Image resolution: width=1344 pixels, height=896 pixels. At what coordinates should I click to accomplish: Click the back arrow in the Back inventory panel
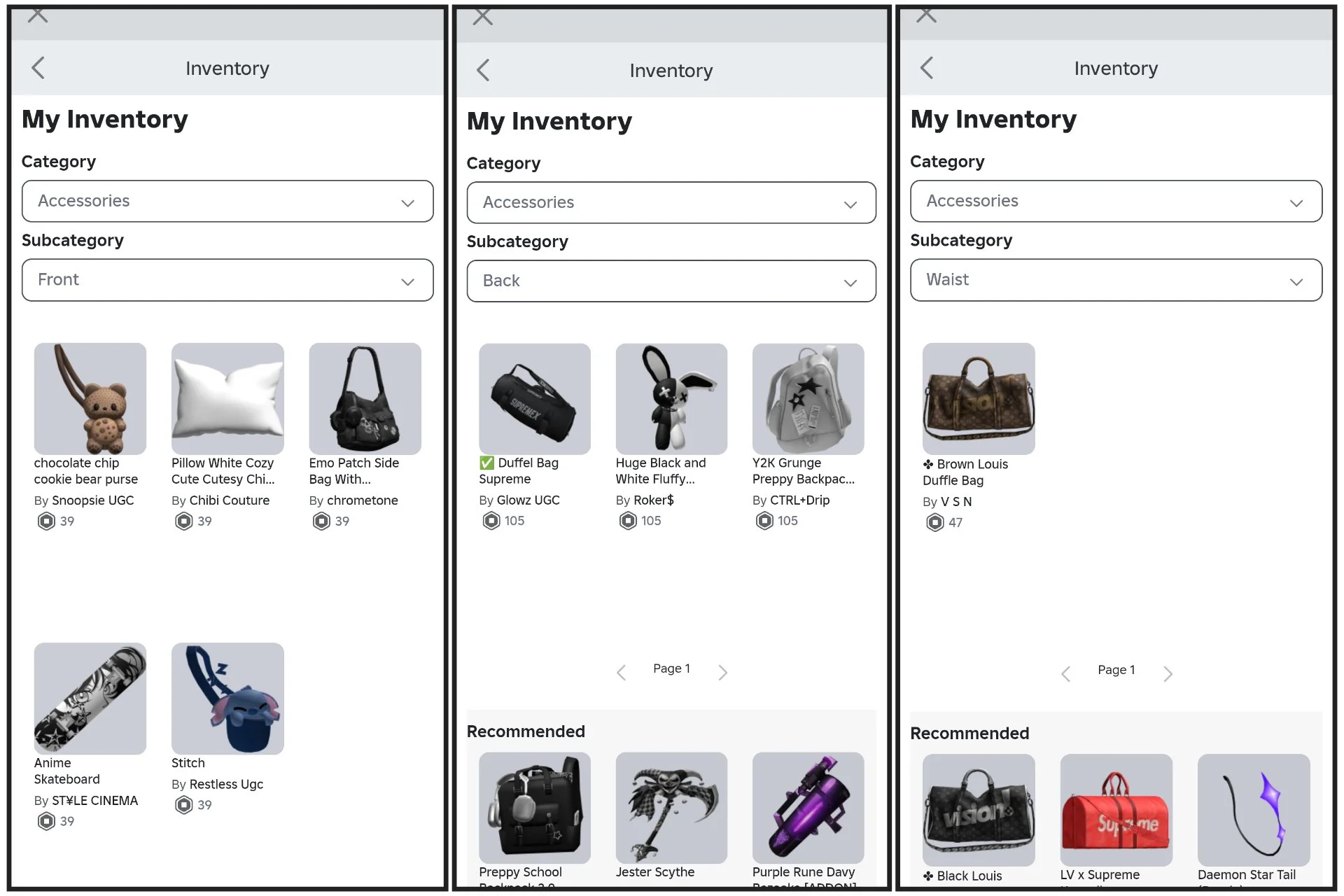tap(483, 70)
